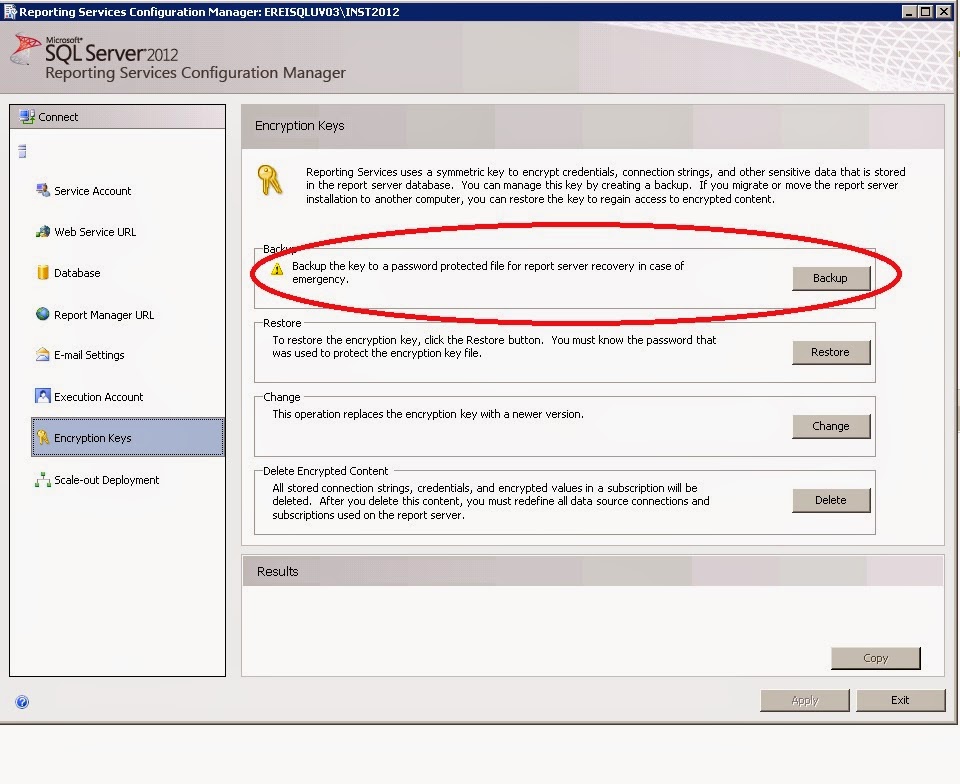Viewport: 960px width, 784px height.
Task: Select the Report Manager URL globe icon
Action: [x=42, y=314]
